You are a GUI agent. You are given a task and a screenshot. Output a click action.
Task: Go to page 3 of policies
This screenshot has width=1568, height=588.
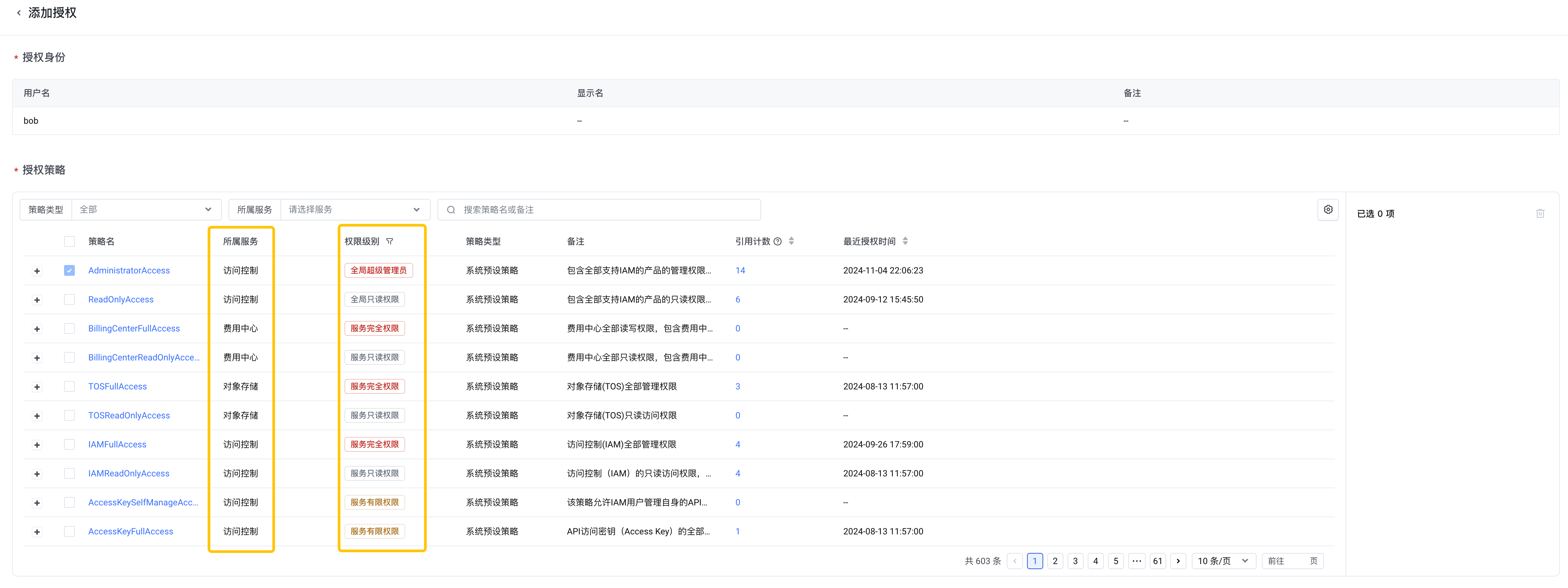click(x=1076, y=561)
